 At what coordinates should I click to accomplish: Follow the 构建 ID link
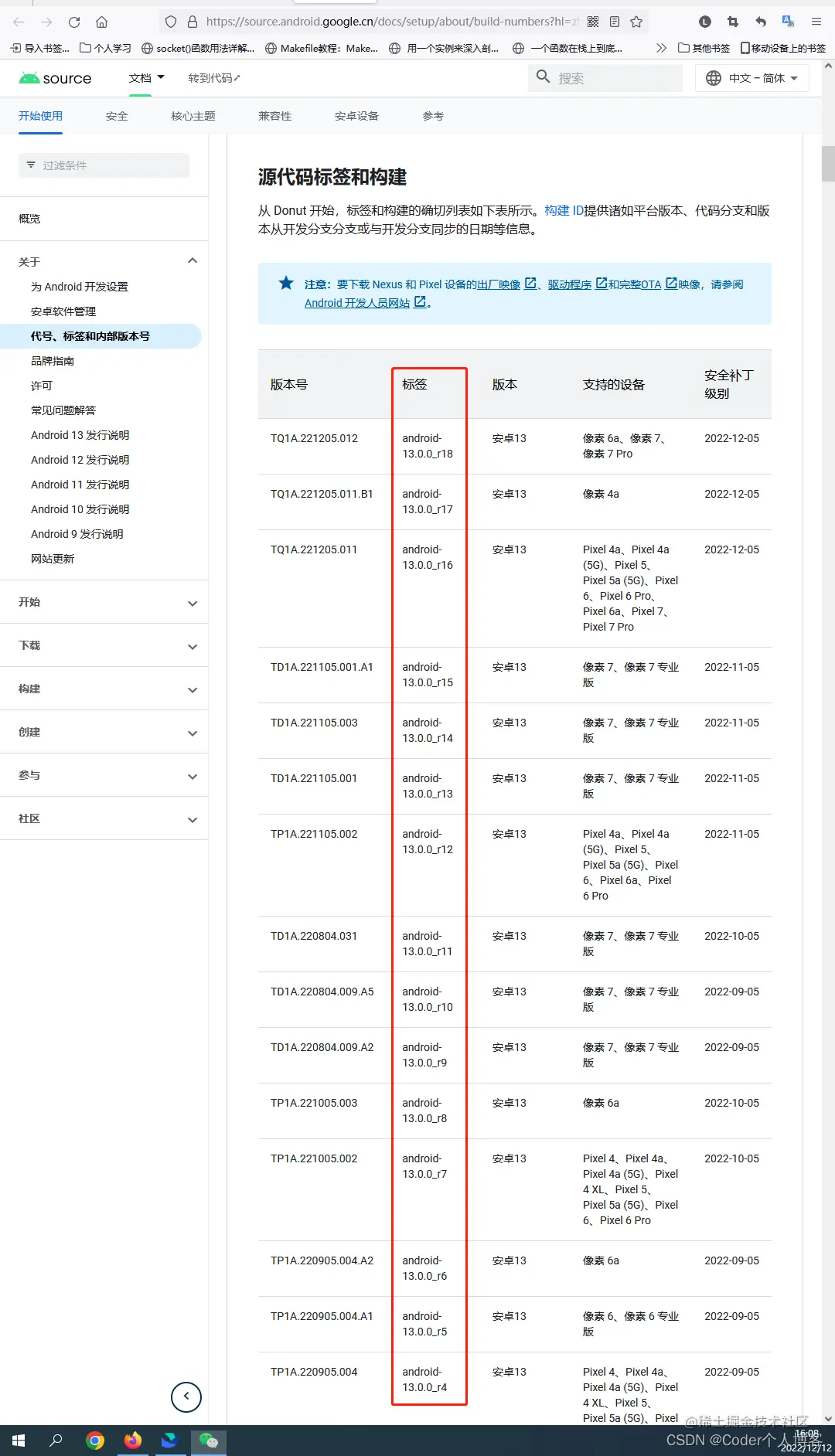[x=564, y=210]
